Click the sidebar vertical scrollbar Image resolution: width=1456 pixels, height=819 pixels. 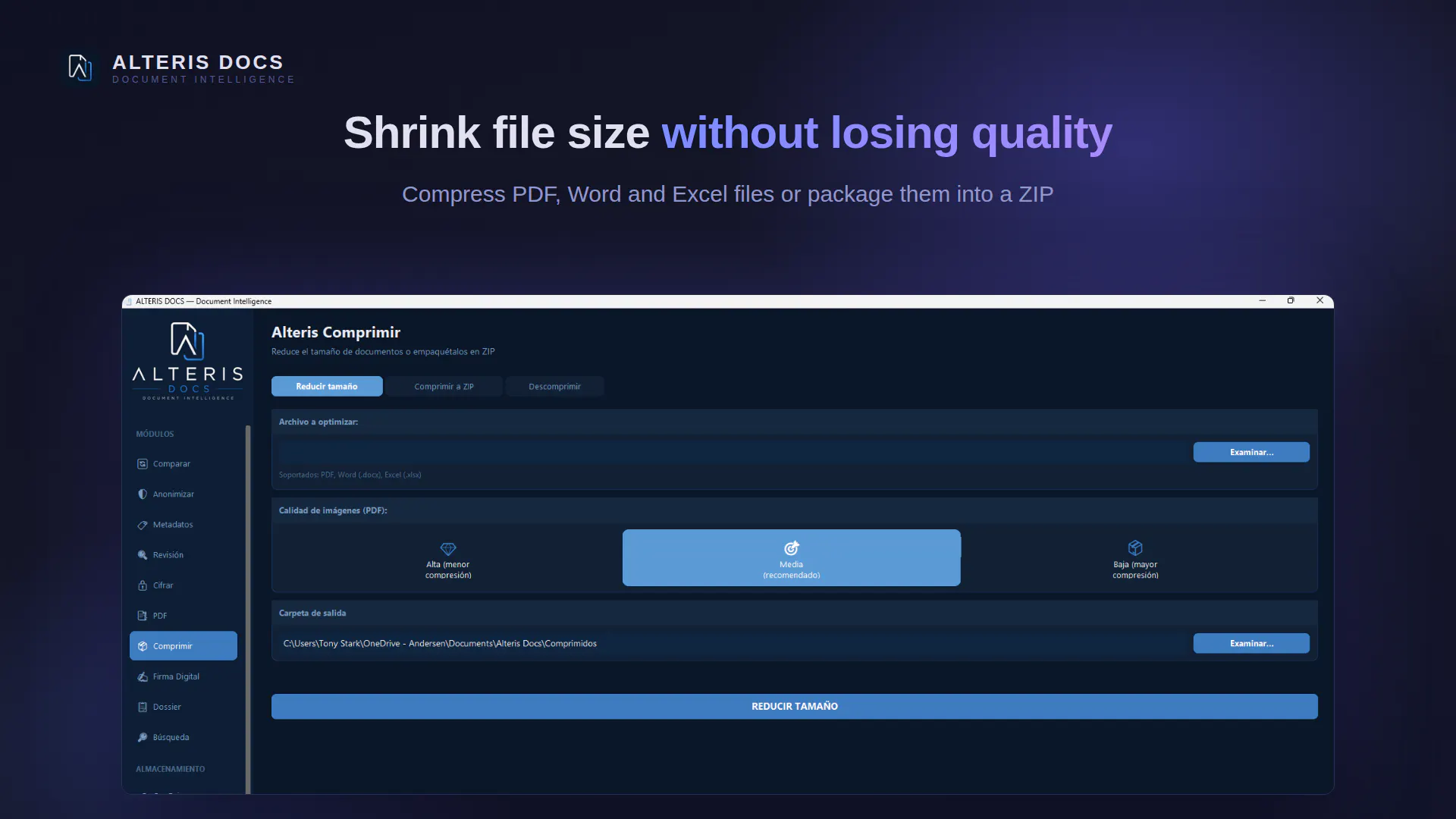(x=248, y=610)
